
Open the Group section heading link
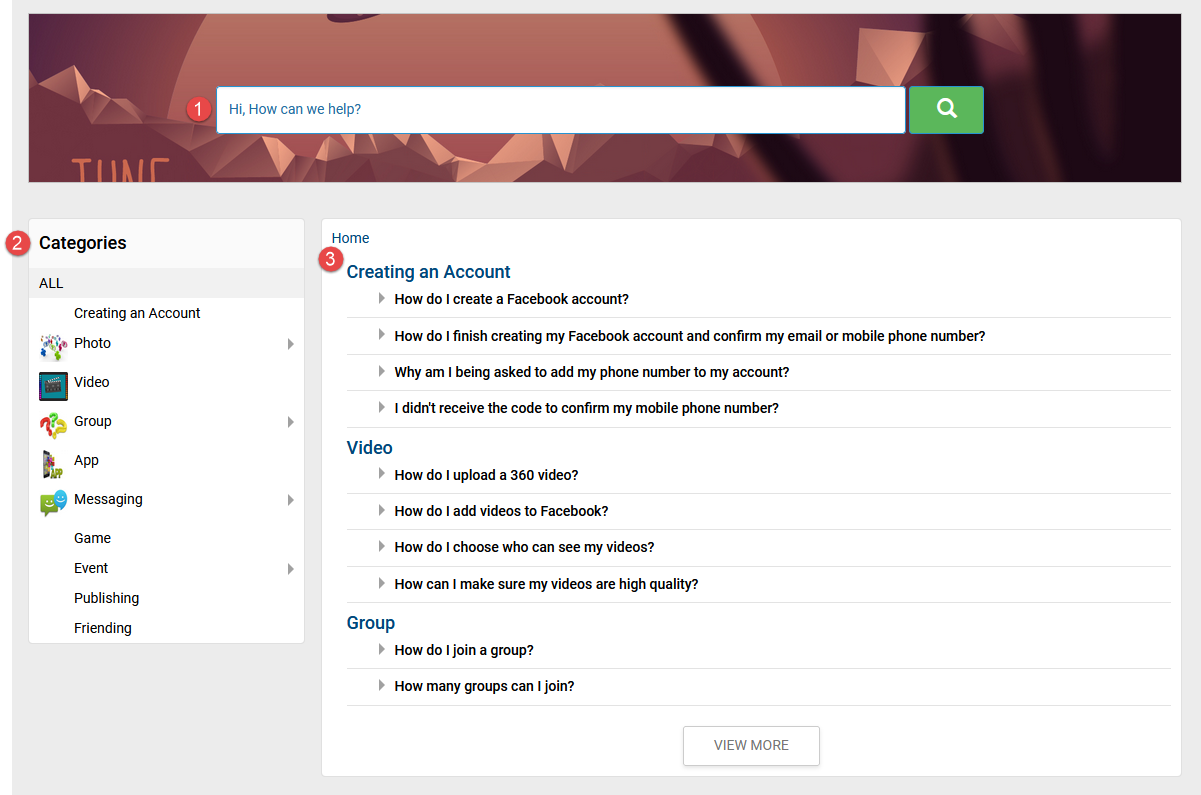(371, 623)
